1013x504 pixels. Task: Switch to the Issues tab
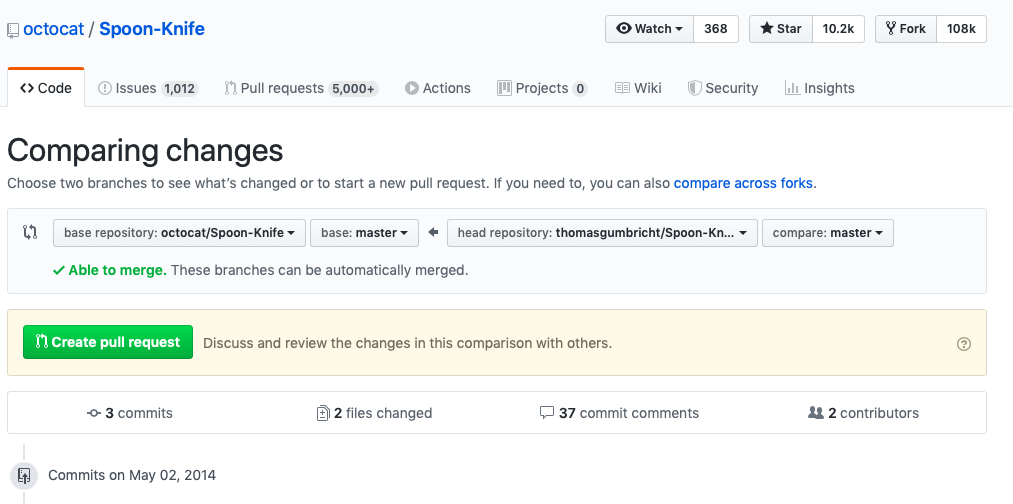point(147,88)
